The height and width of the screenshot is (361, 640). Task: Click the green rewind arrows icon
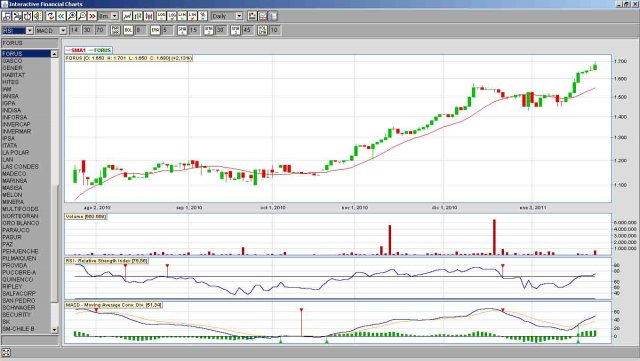coord(61,16)
